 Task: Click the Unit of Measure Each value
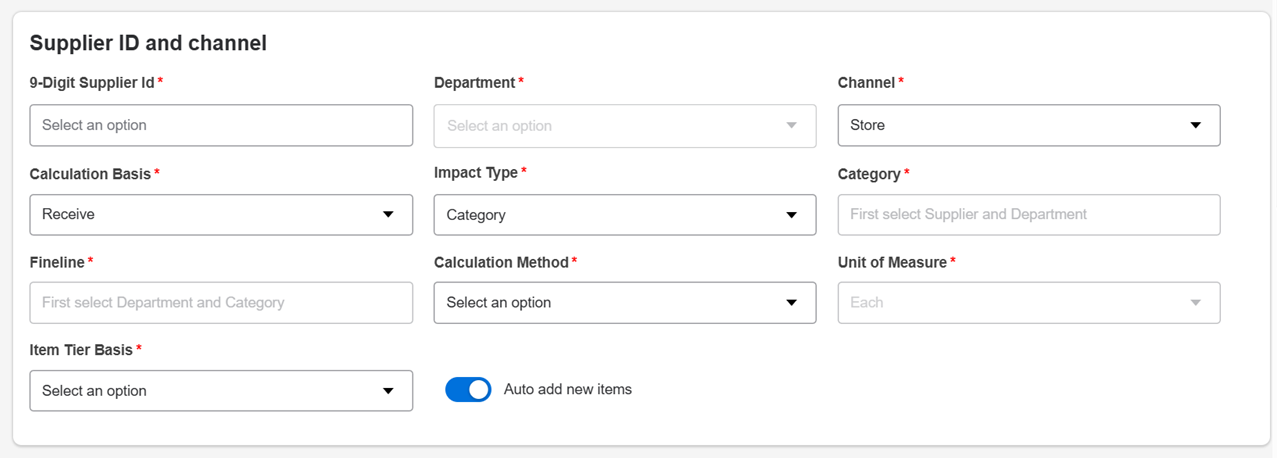coord(868,303)
